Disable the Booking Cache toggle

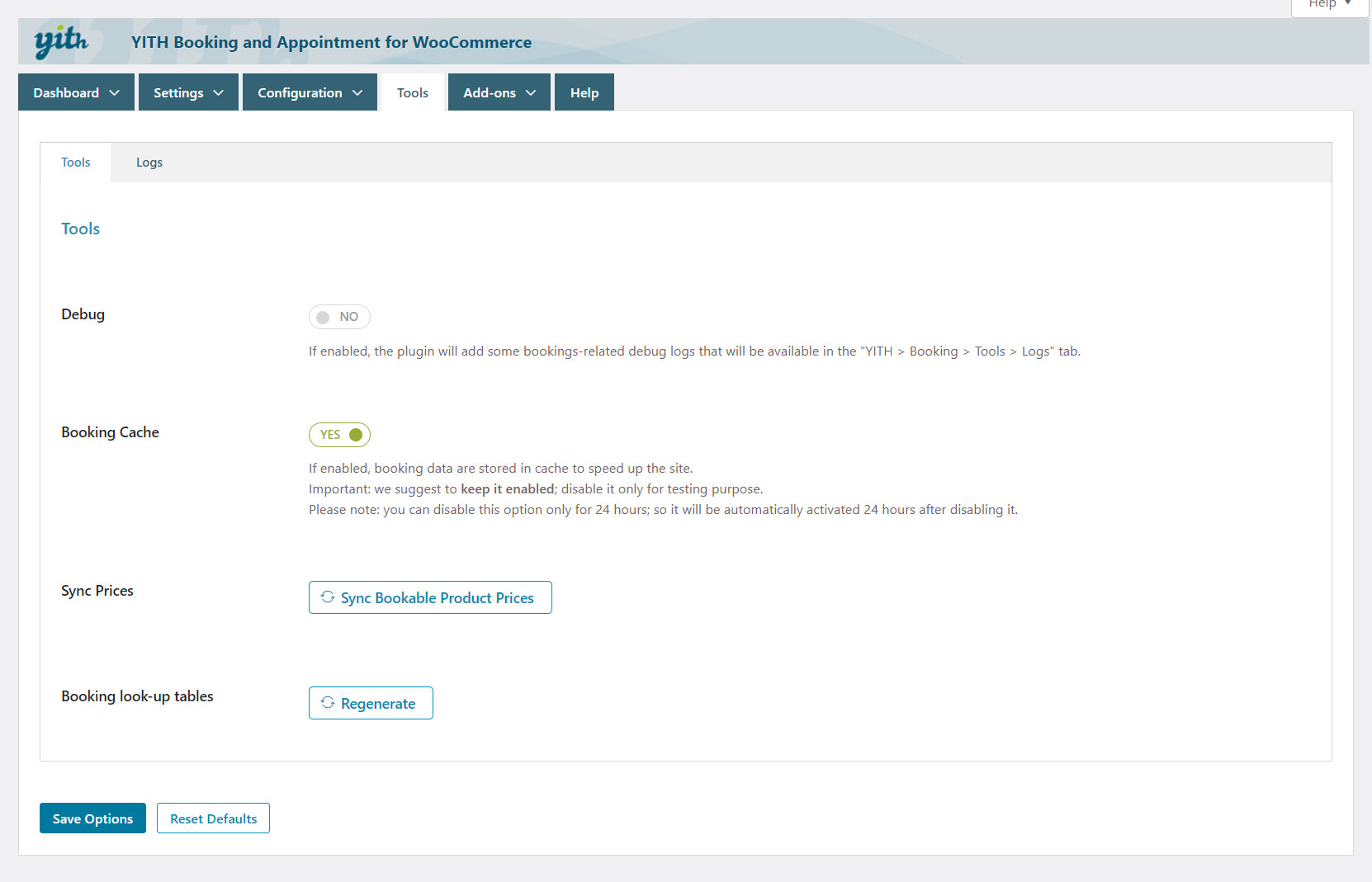tap(339, 435)
